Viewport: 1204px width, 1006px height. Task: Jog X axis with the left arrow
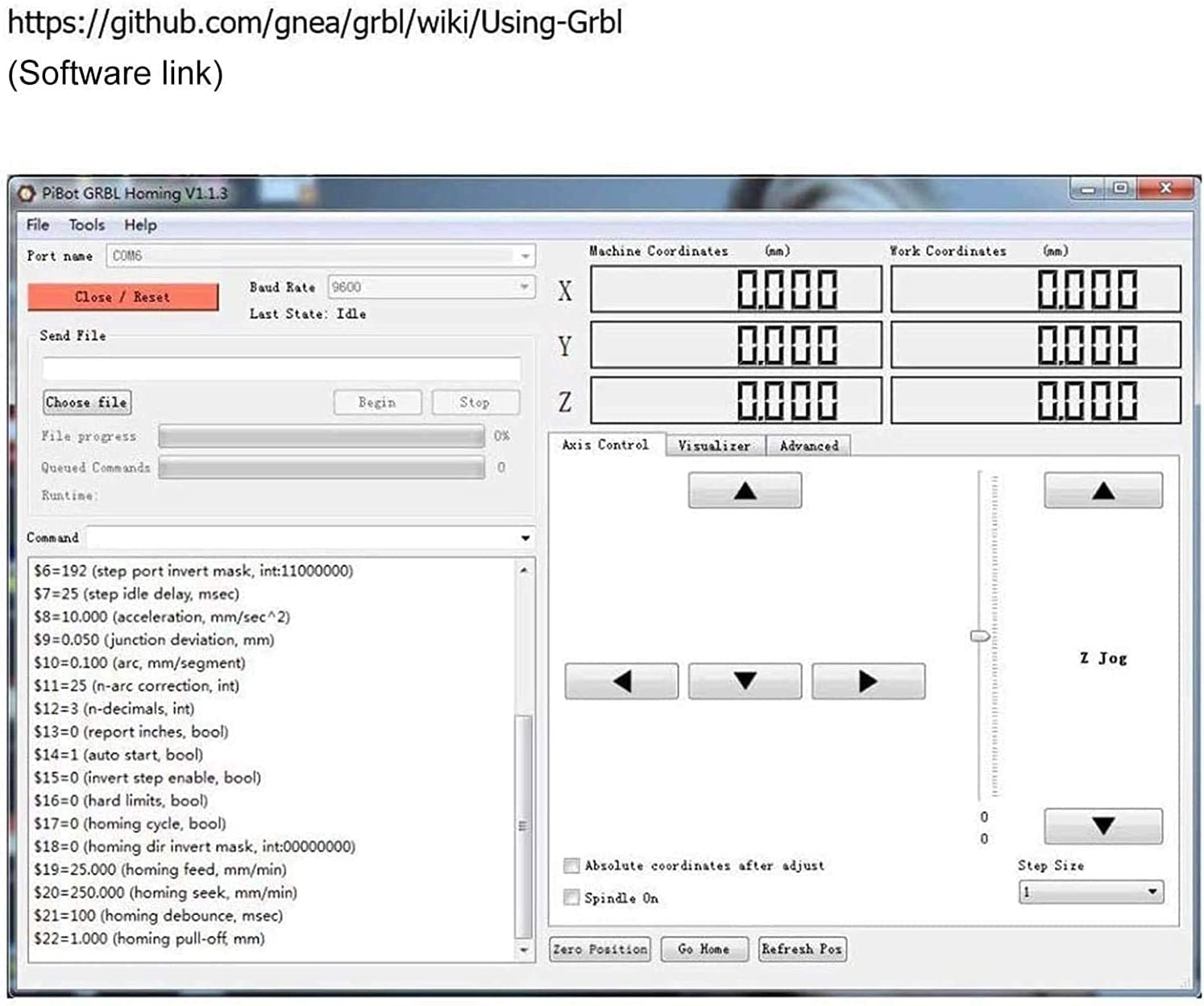pyautogui.click(x=621, y=681)
